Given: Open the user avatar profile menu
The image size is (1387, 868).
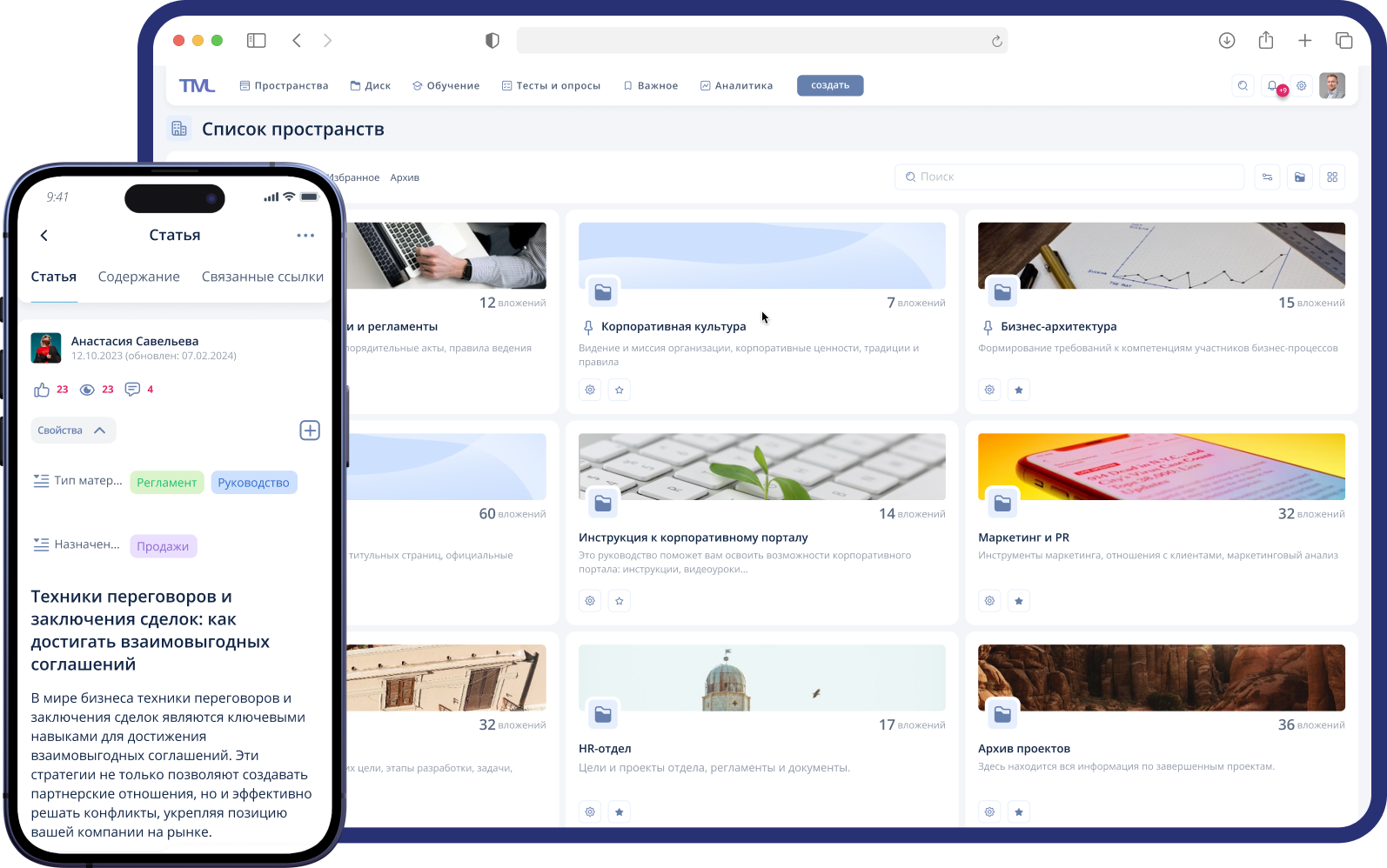Looking at the screenshot, I should pos(1332,85).
